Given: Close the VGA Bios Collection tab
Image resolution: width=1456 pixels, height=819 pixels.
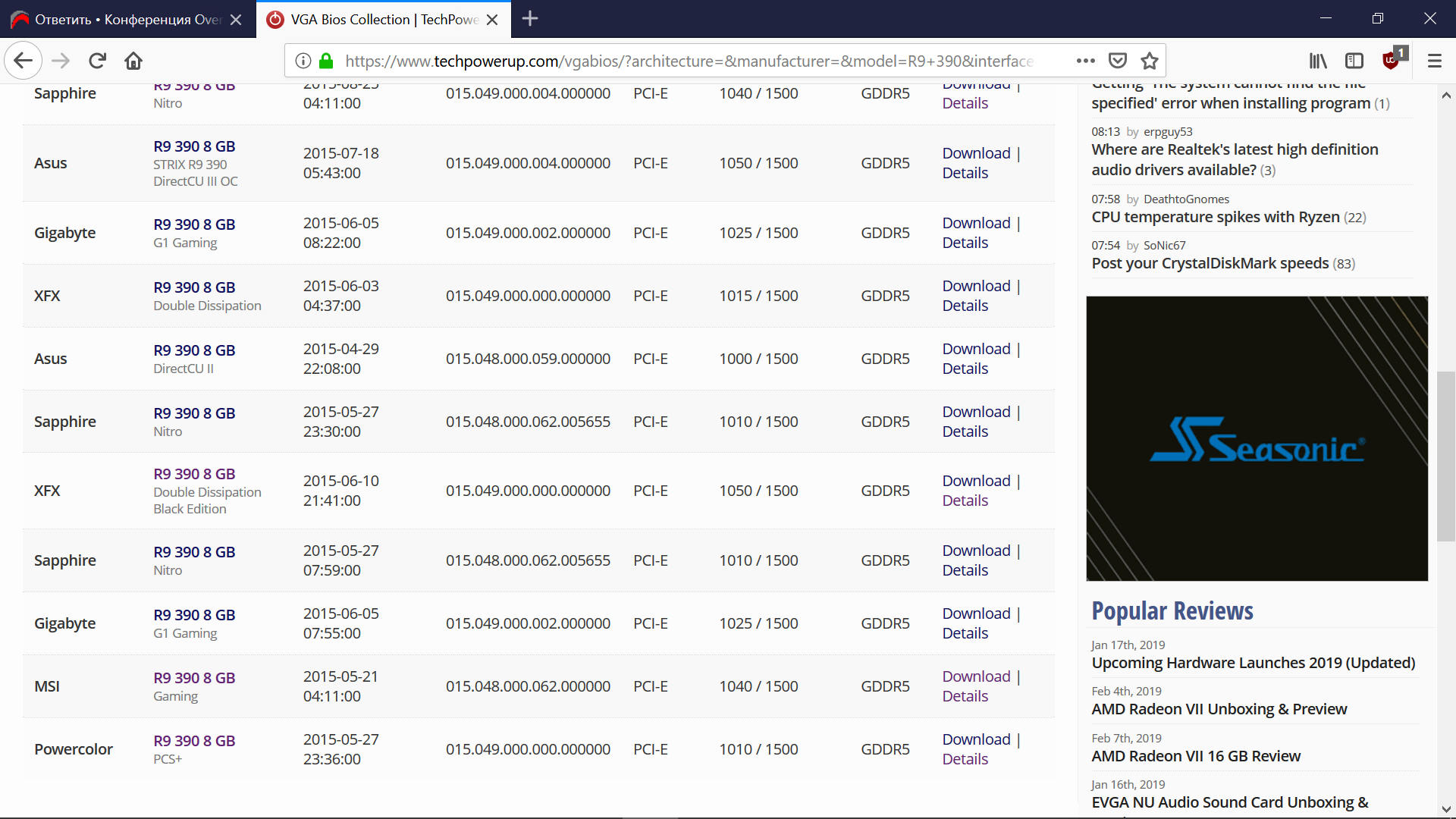Looking at the screenshot, I should coord(492,20).
